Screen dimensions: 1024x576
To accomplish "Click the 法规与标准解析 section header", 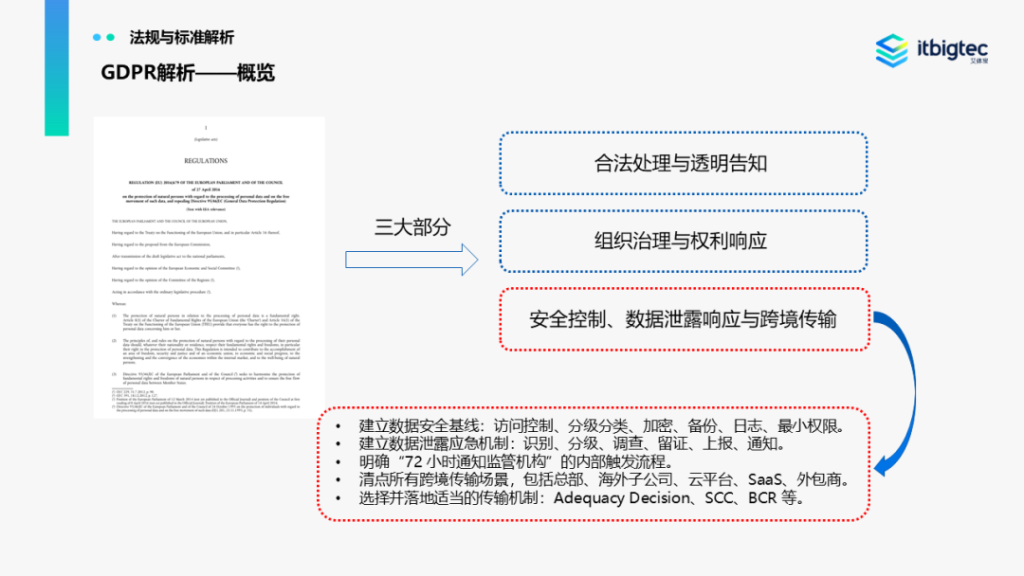I will 182,37.
